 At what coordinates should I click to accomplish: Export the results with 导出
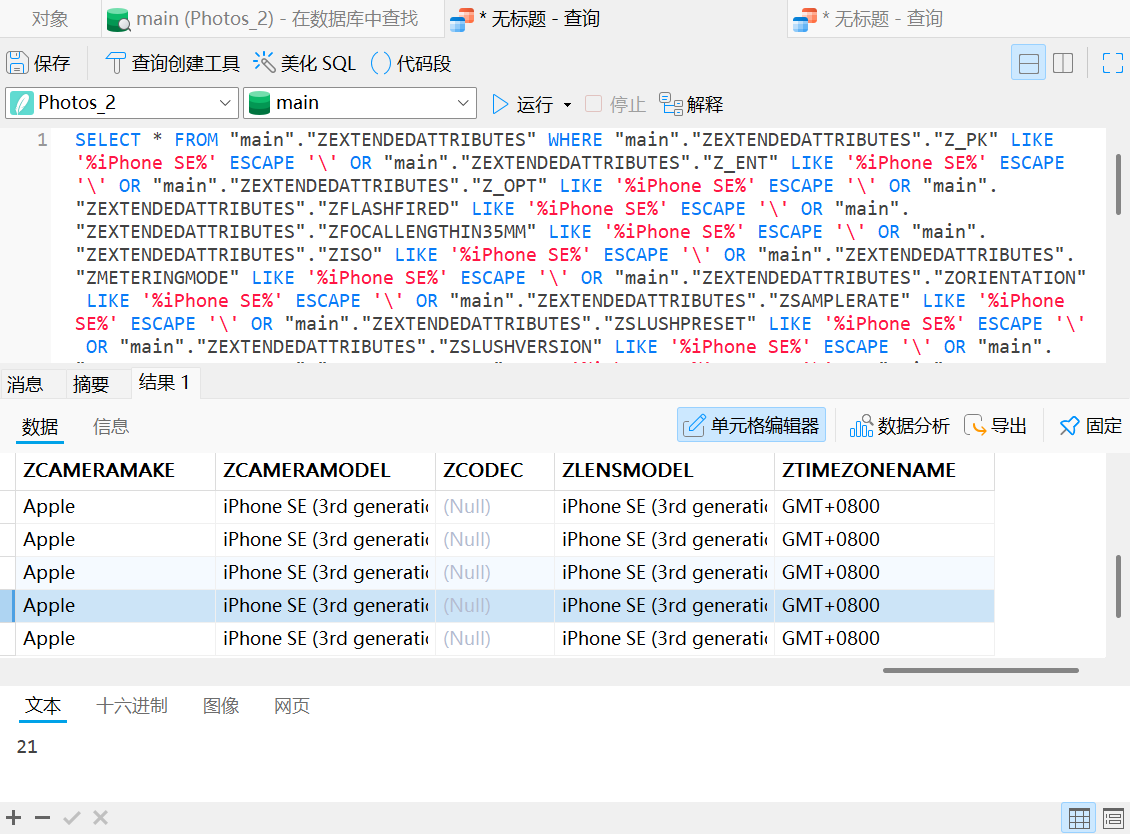click(x=995, y=426)
